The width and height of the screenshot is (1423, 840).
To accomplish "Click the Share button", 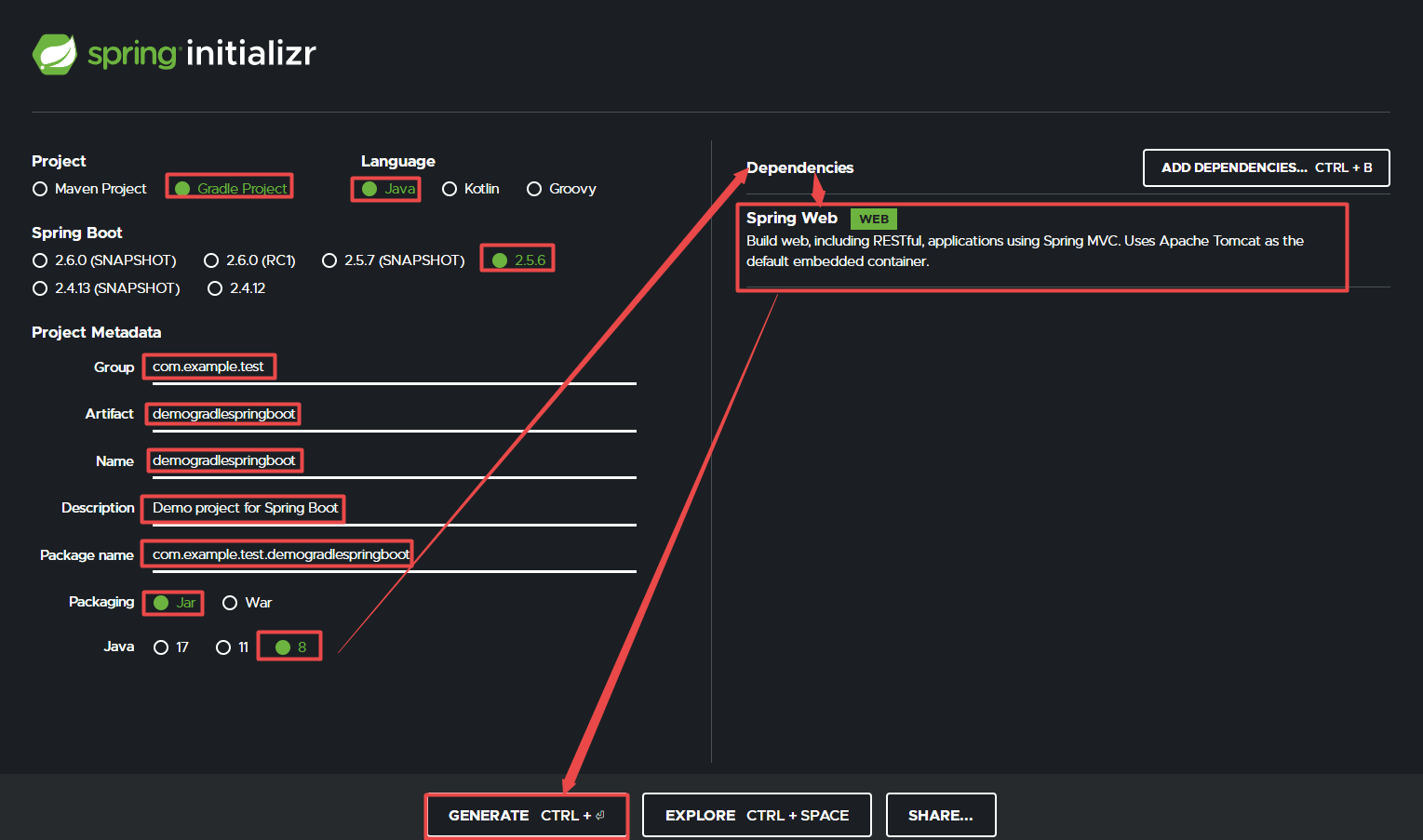I will pyautogui.click(x=941, y=816).
